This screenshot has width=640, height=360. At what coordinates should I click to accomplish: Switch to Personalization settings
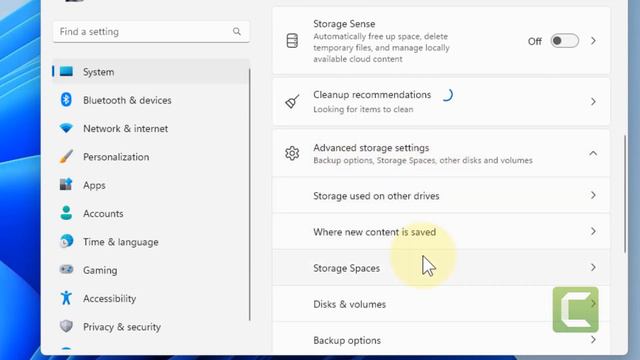pyautogui.click(x=151, y=157)
